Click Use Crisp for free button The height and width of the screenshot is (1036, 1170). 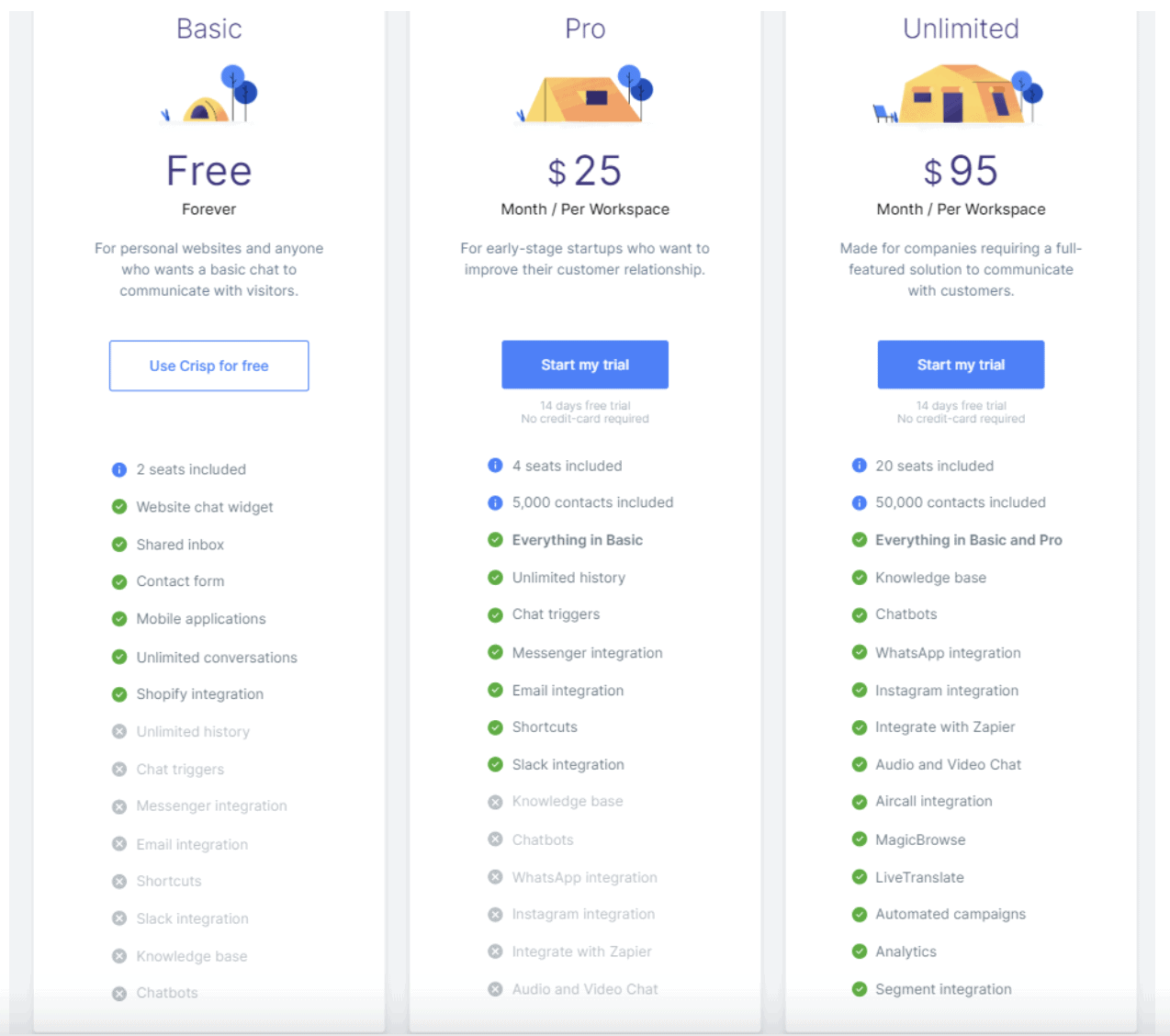(x=209, y=366)
